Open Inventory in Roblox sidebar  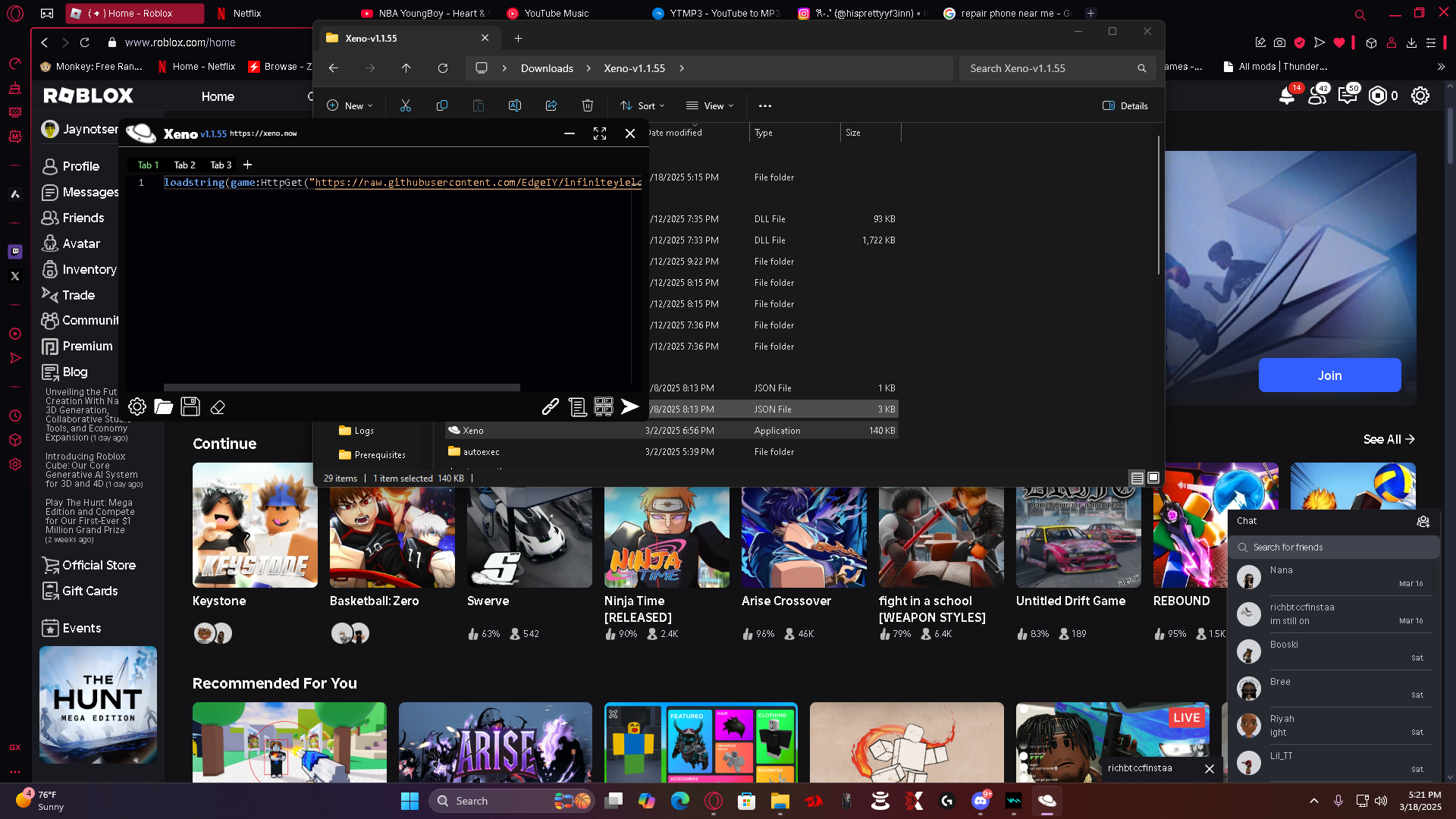click(79, 270)
